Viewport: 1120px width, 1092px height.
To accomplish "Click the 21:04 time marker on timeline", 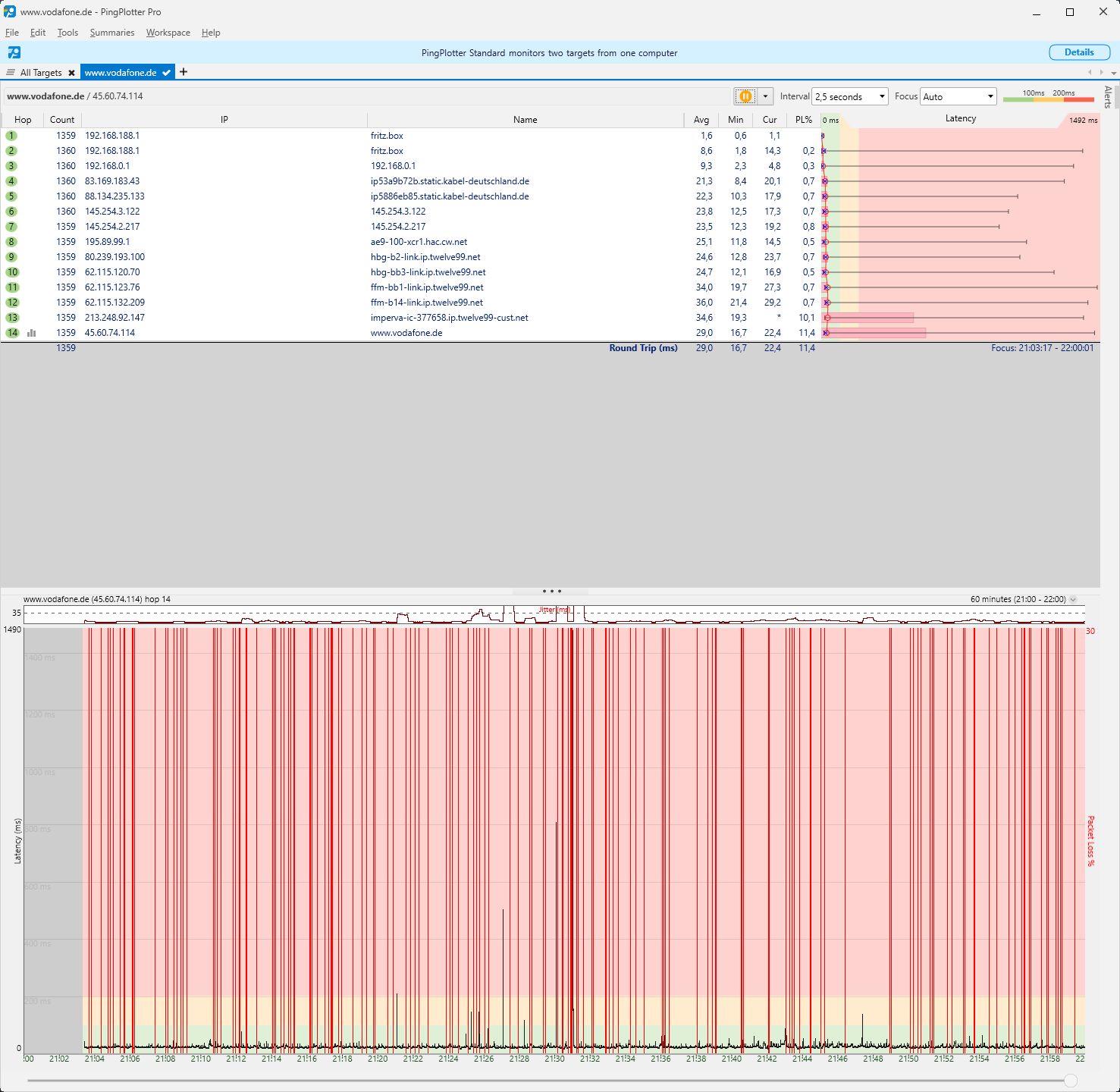I will (95, 1059).
